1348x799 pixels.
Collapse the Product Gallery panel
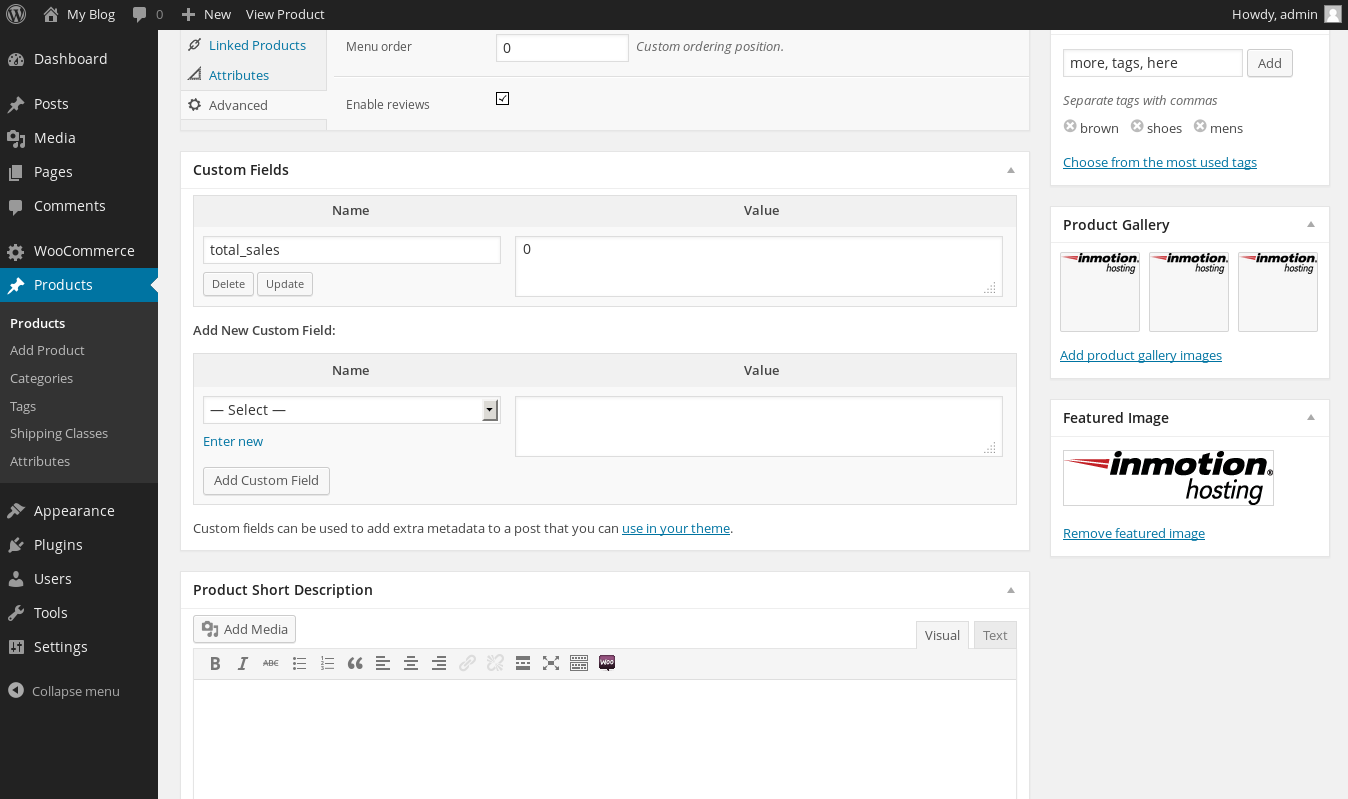coord(1311,225)
